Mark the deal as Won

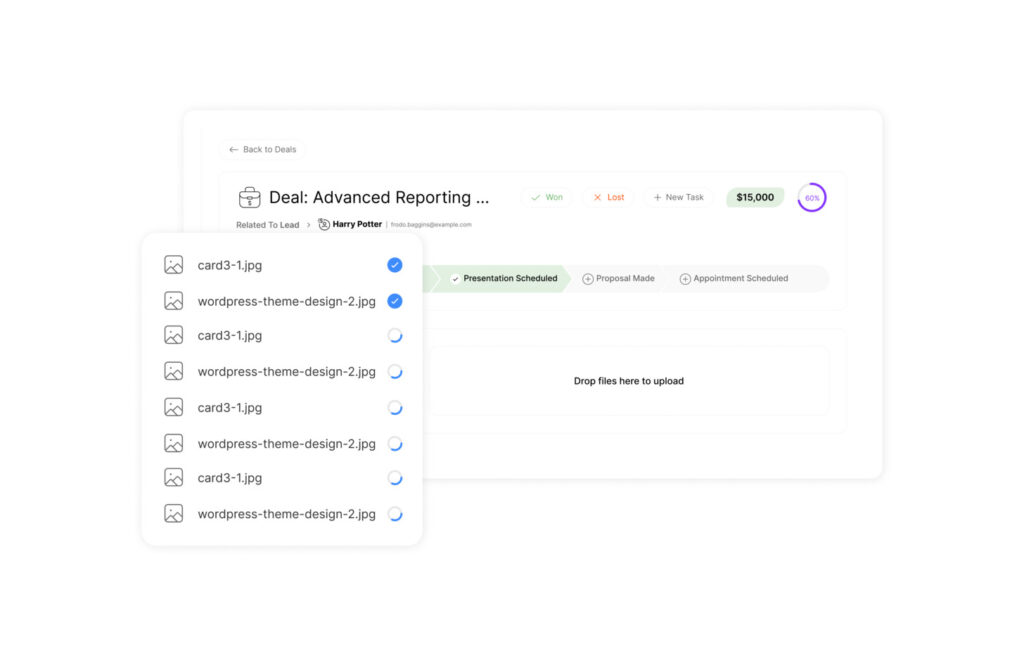tap(546, 197)
